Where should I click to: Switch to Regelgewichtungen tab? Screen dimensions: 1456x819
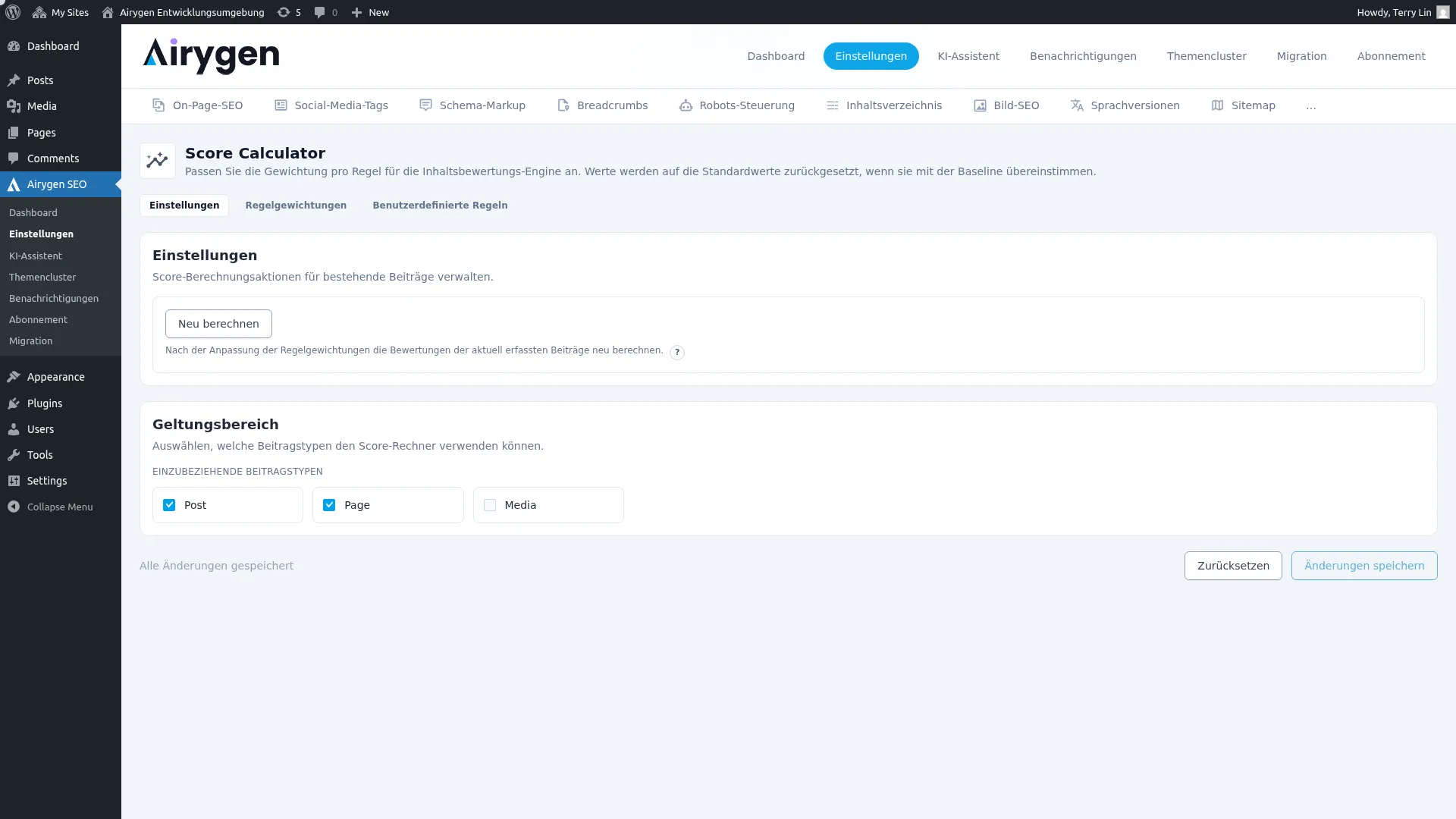(296, 206)
